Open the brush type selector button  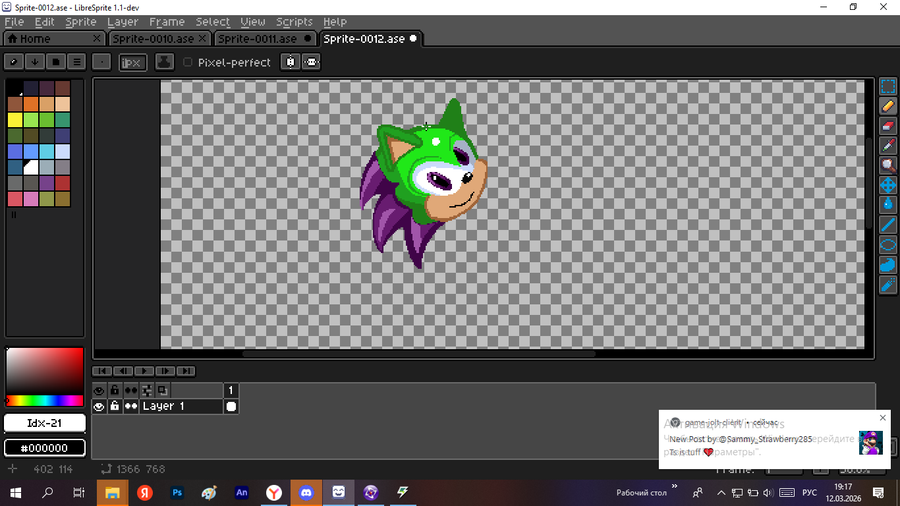102,61
